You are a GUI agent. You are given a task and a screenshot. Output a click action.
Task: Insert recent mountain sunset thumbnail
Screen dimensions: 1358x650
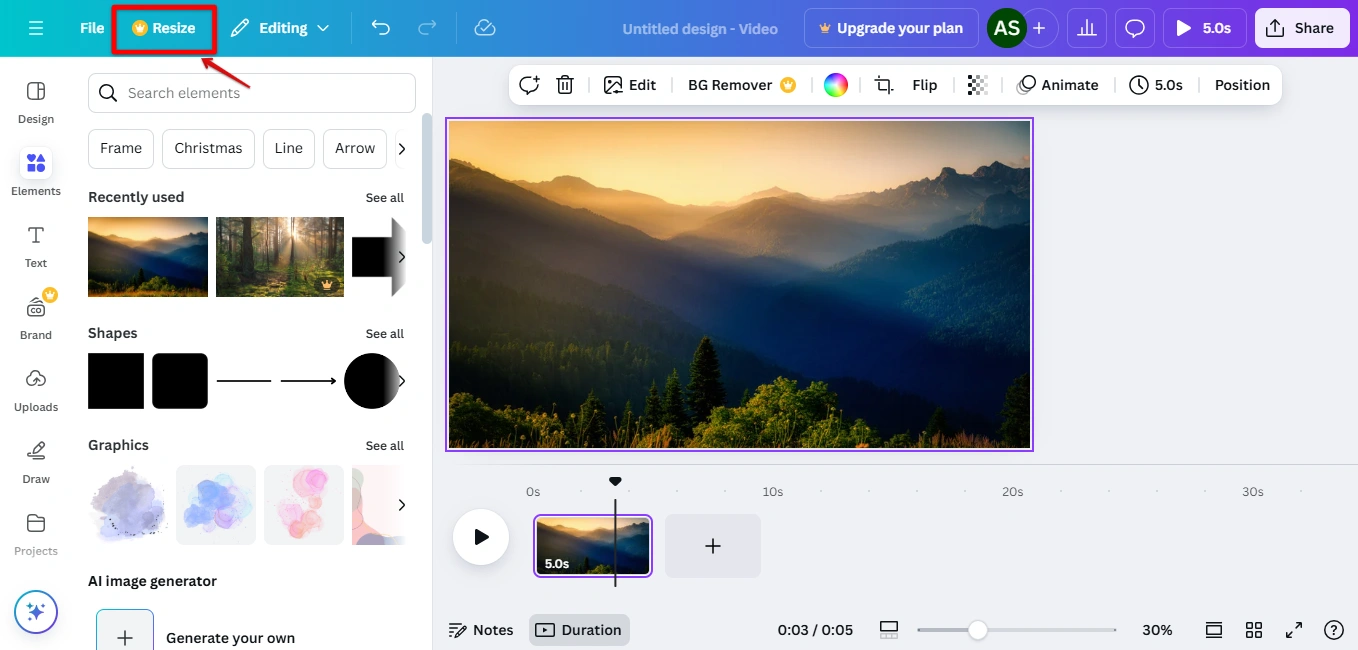coord(148,257)
